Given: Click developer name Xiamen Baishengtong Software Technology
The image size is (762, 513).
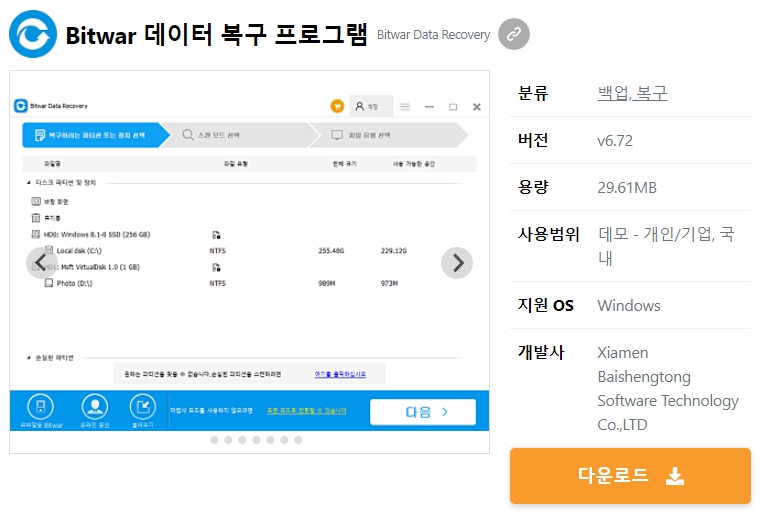Looking at the screenshot, I should 668,388.
